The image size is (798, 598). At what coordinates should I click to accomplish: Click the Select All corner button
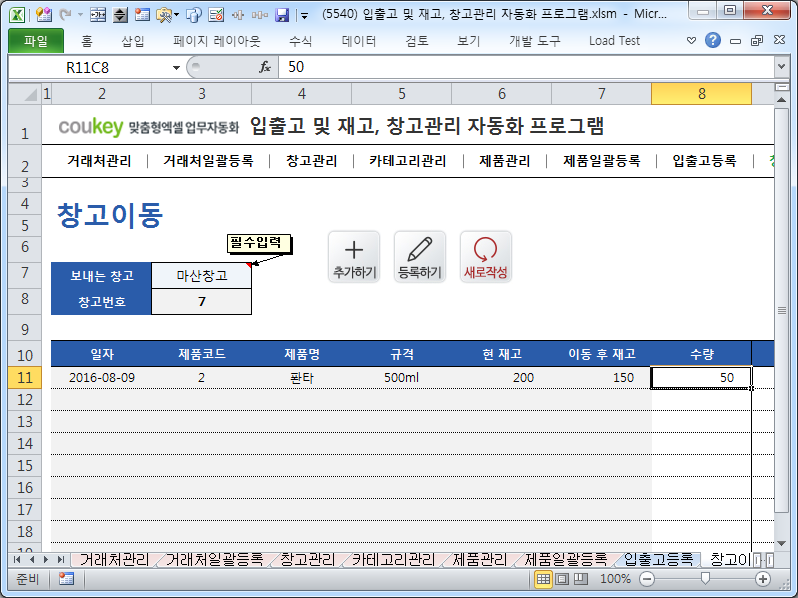tap(25, 94)
